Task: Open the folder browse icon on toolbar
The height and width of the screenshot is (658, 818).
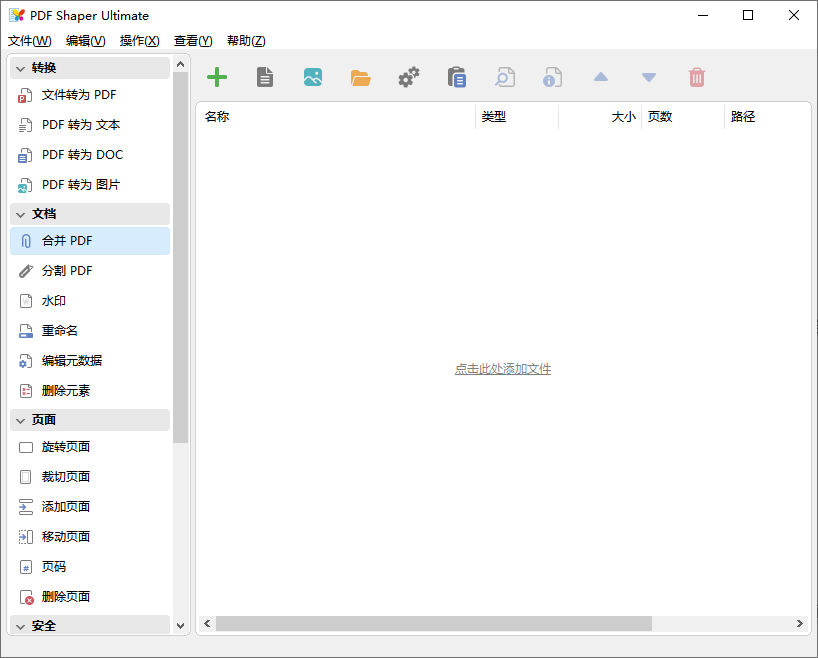Action: point(360,77)
